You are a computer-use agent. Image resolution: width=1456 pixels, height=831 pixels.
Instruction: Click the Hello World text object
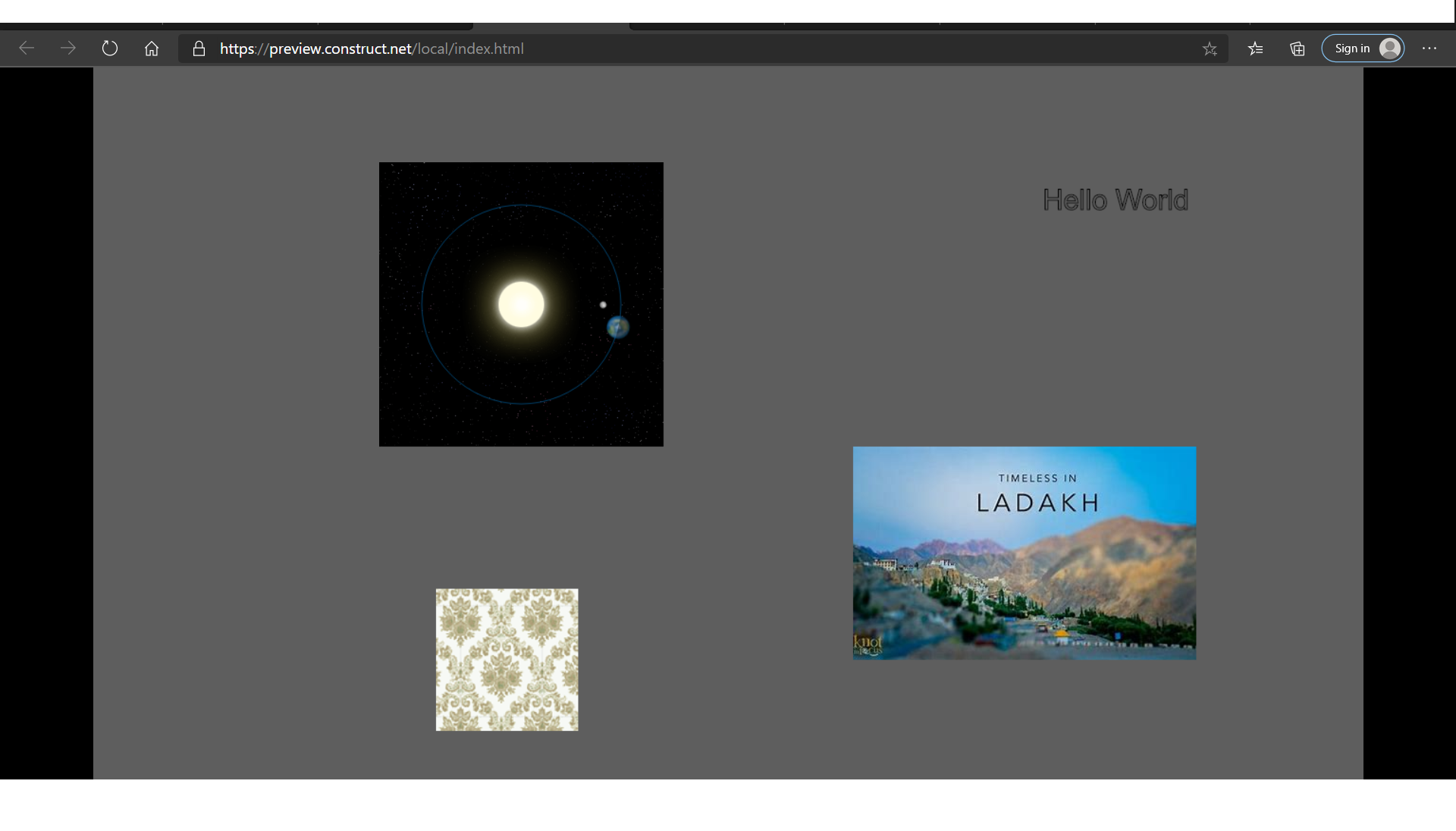(x=1115, y=199)
